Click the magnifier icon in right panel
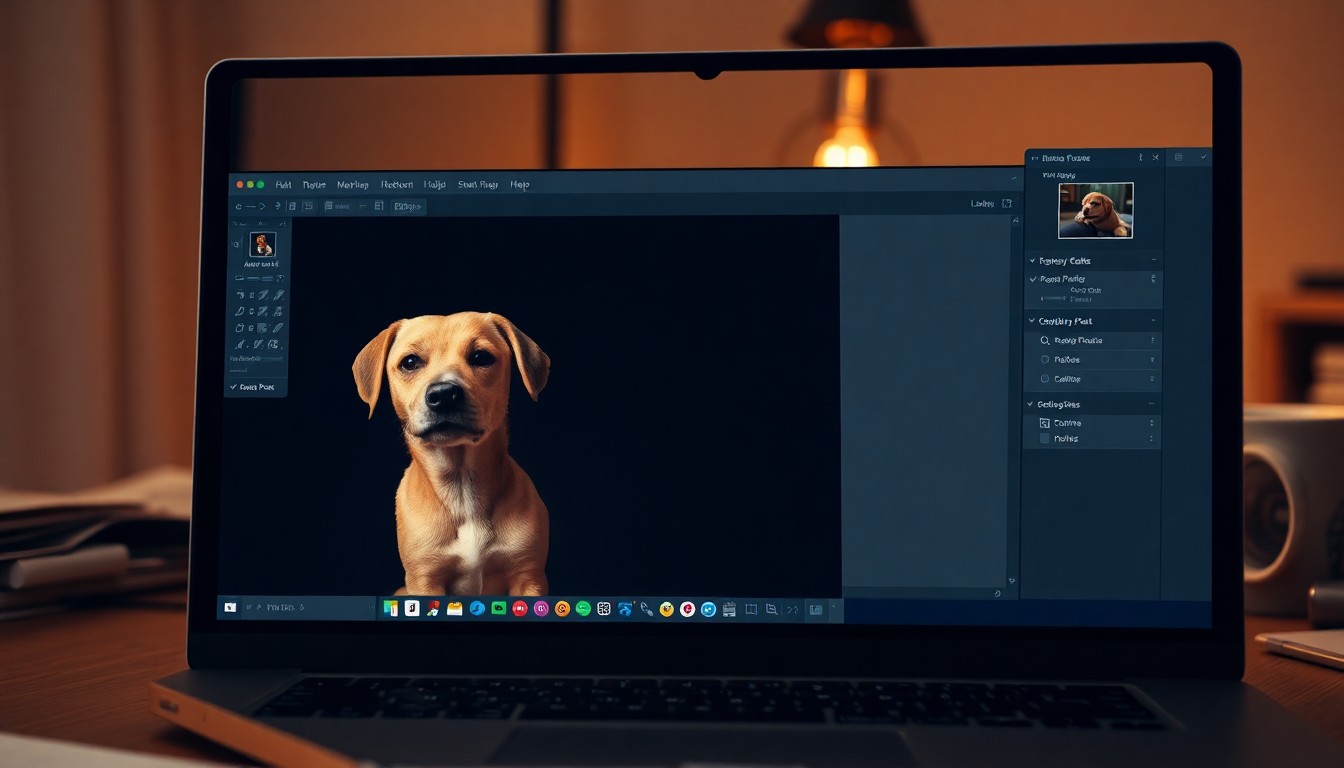 tap(1045, 341)
